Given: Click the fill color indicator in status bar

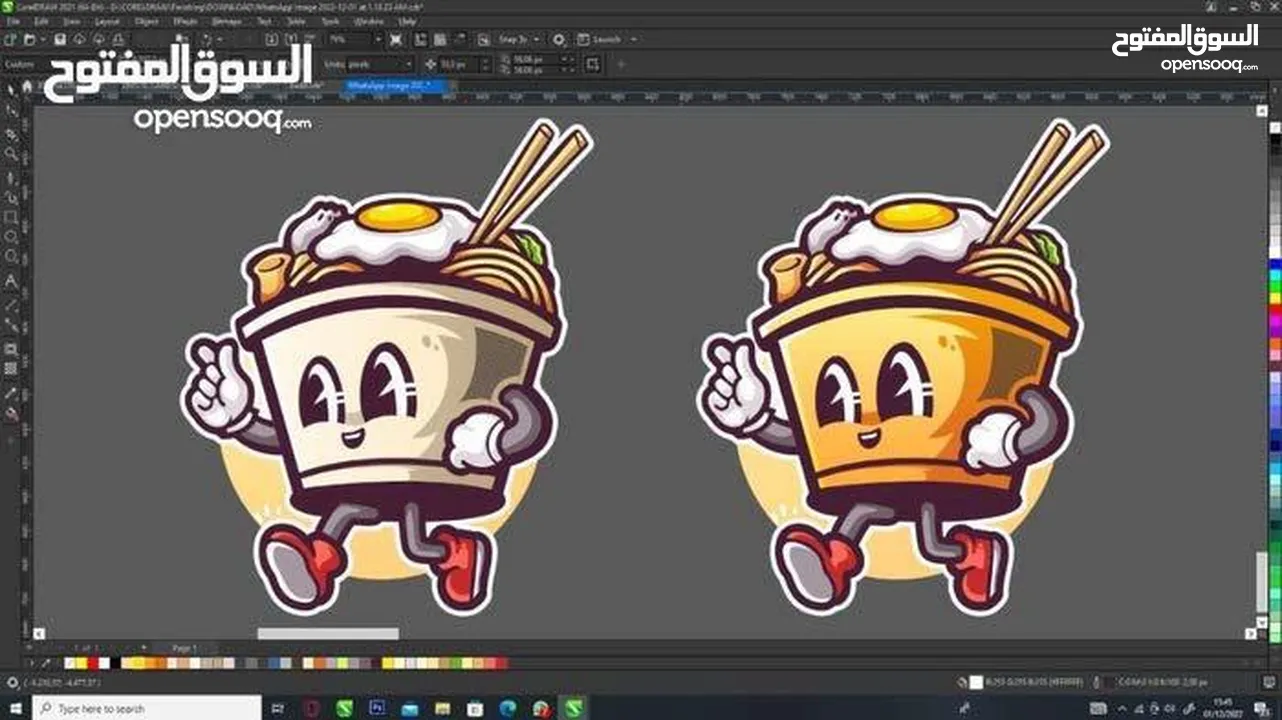Looking at the screenshot, I should point(976,682).
